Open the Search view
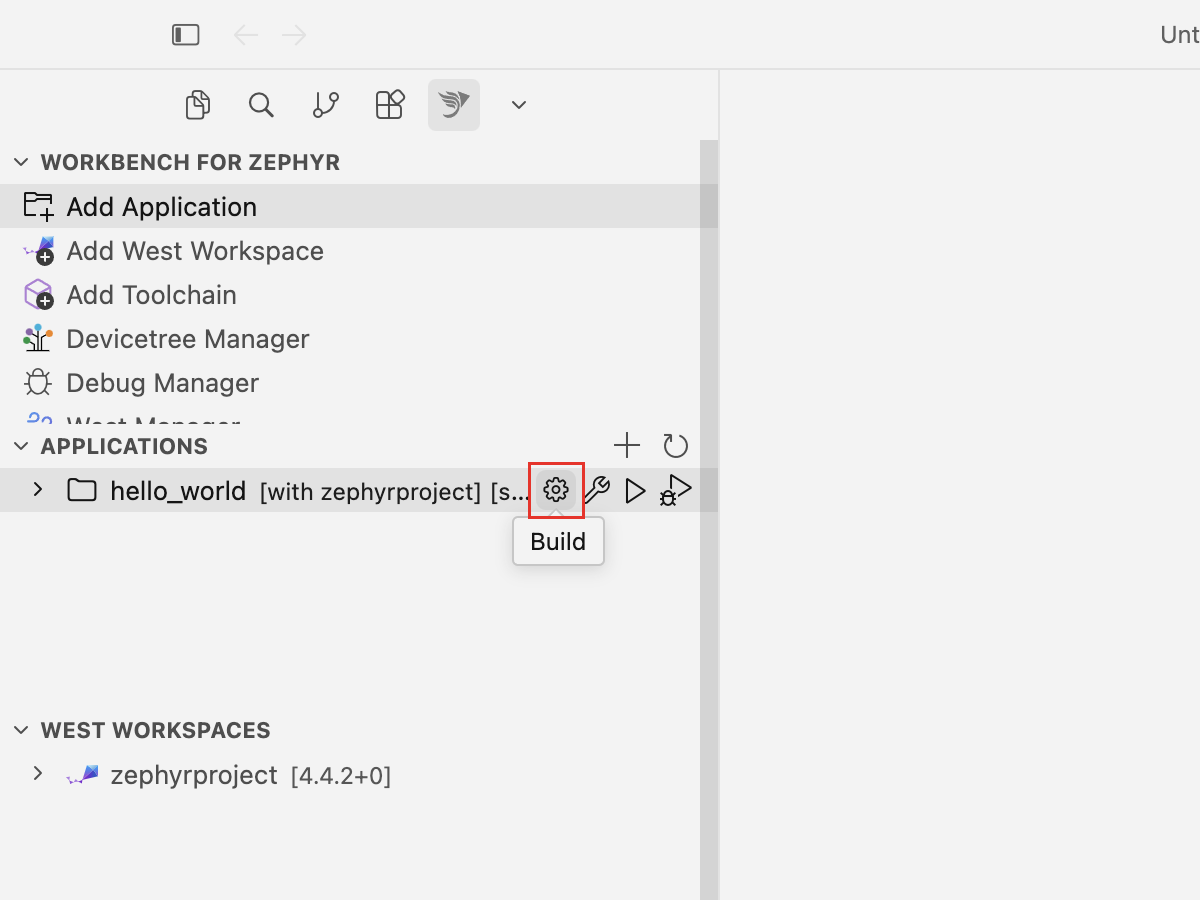Image resolution: width=1200 pixels, height=900 pixels. coord(261,105)
